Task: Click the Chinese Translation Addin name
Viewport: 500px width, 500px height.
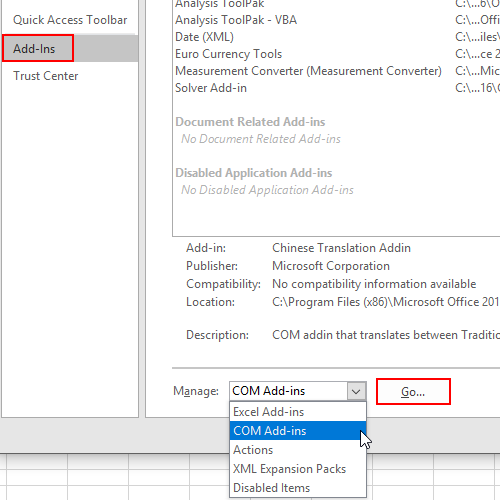Action: [341, 248]
